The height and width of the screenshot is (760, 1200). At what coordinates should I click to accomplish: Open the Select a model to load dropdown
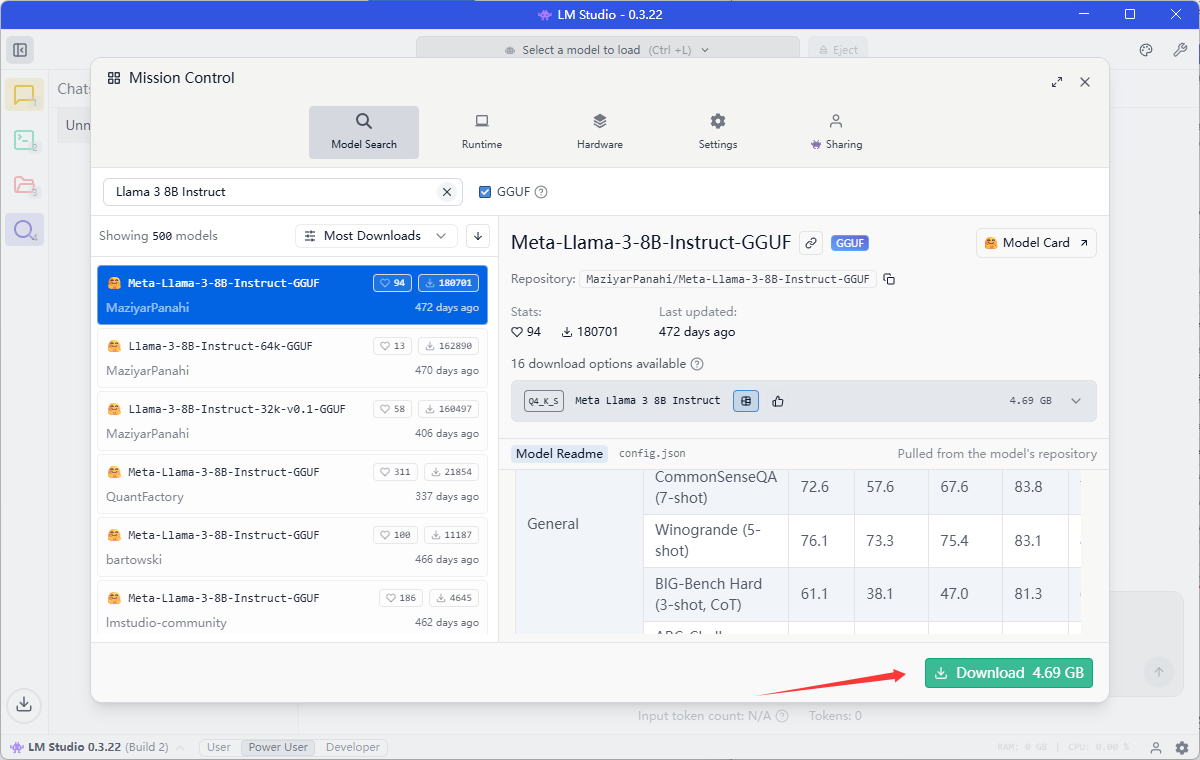(x=608, y=50)
